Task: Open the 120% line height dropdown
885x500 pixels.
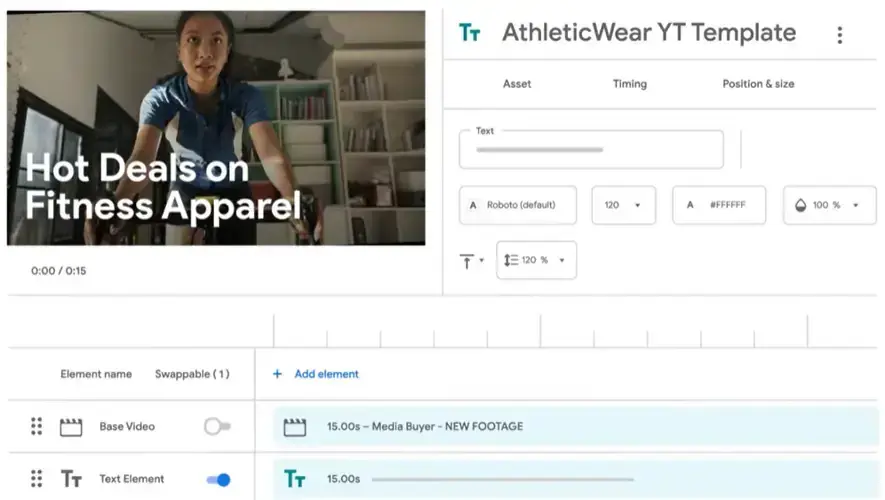Action: coord(536,260)
